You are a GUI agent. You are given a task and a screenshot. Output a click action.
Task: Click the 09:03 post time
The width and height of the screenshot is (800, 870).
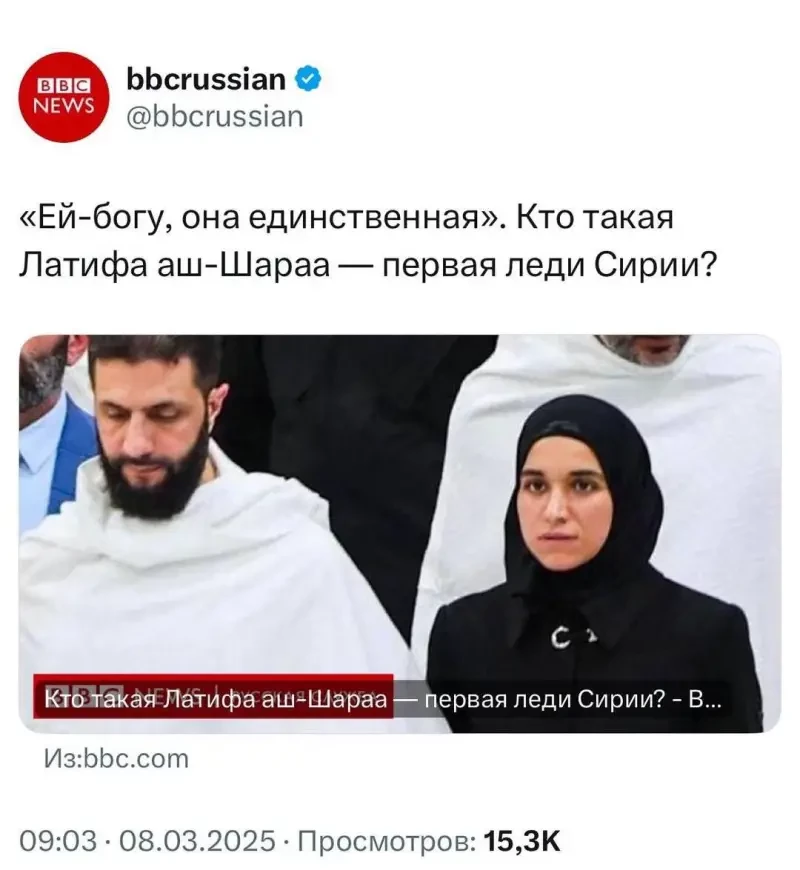58,841
